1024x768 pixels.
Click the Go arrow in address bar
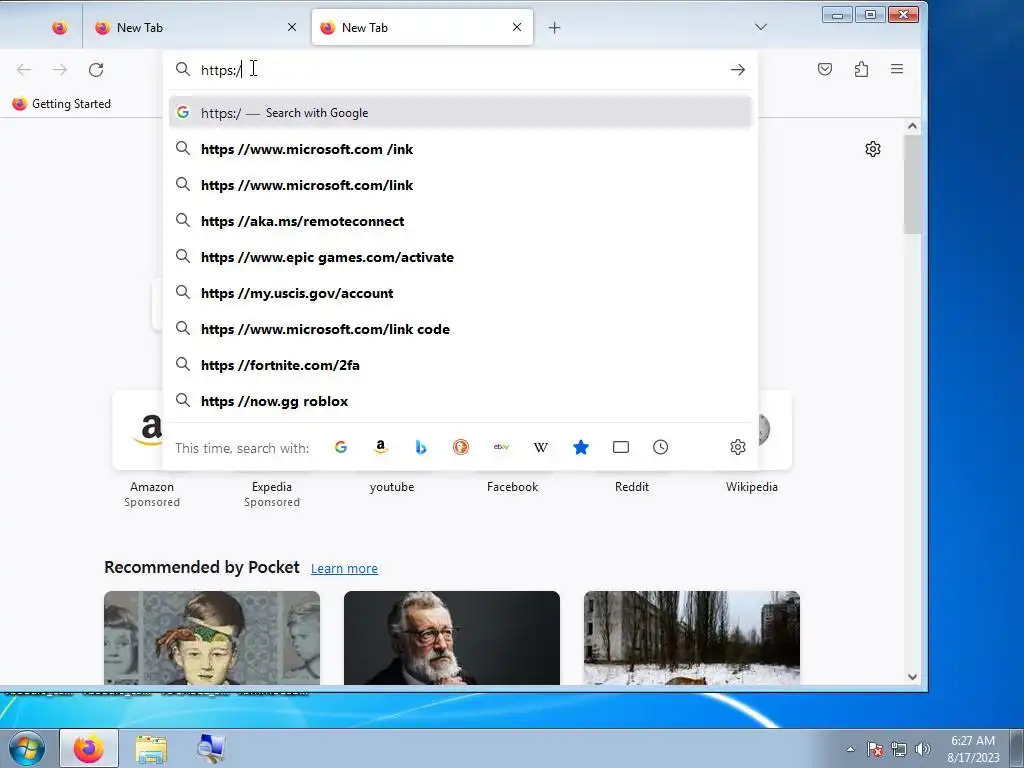click(738, 70)
